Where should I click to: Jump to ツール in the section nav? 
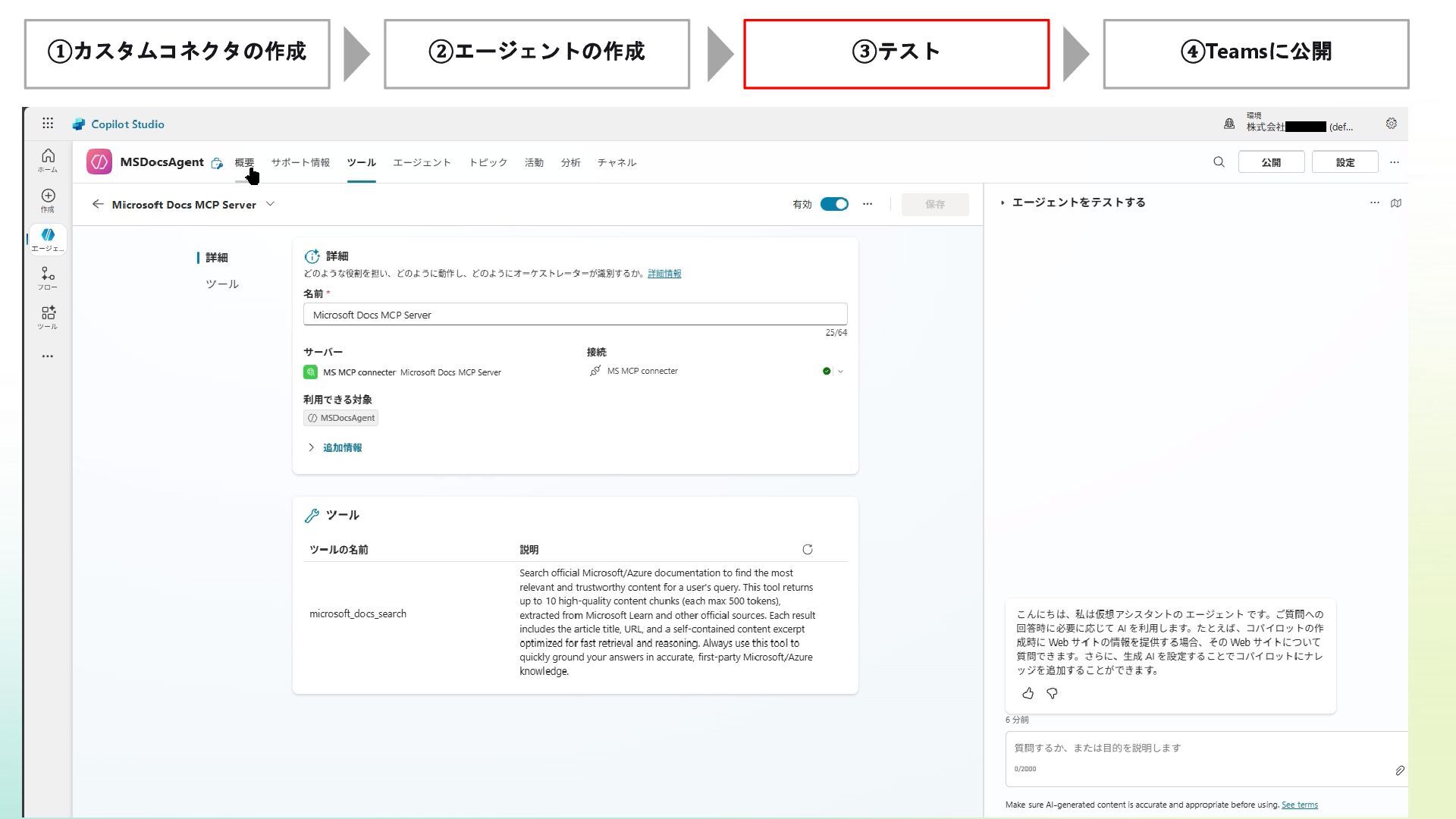pyautogui.click(x=222, y=284)
